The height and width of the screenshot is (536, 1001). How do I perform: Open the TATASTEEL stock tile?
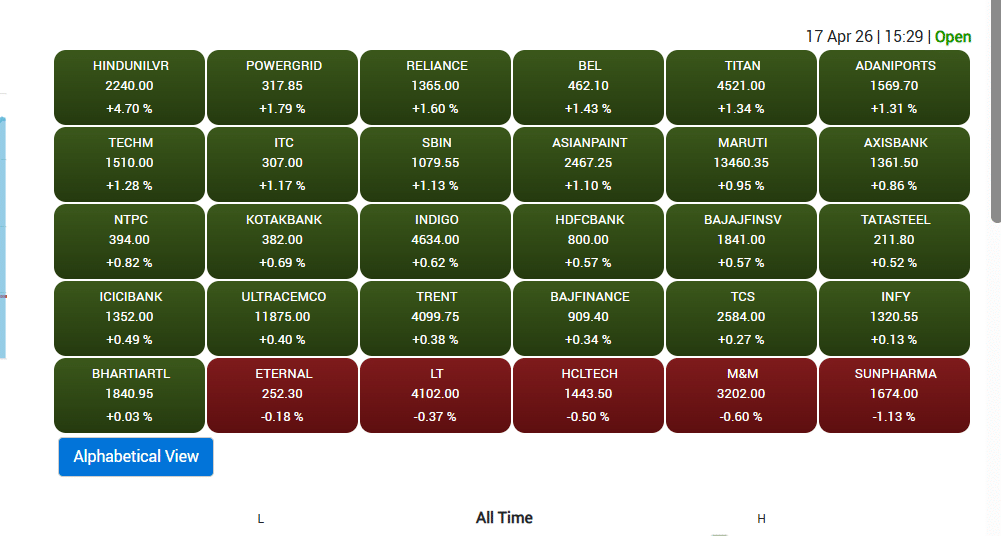coord(894,241)
